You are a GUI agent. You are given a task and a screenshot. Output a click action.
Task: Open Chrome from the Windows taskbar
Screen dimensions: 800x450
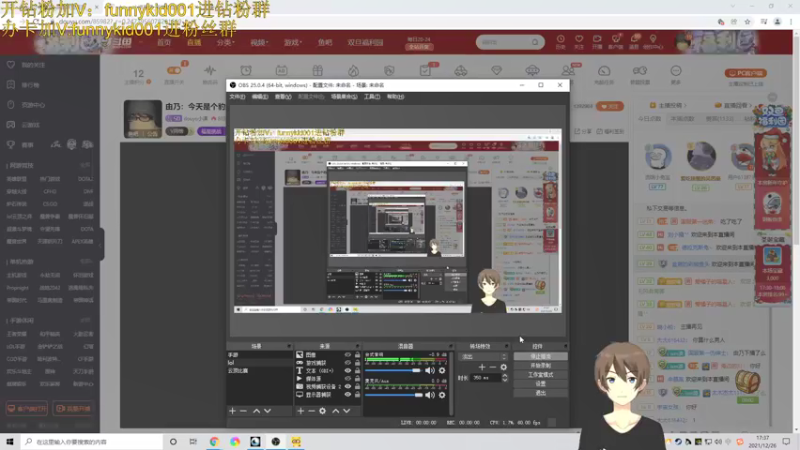214,441
